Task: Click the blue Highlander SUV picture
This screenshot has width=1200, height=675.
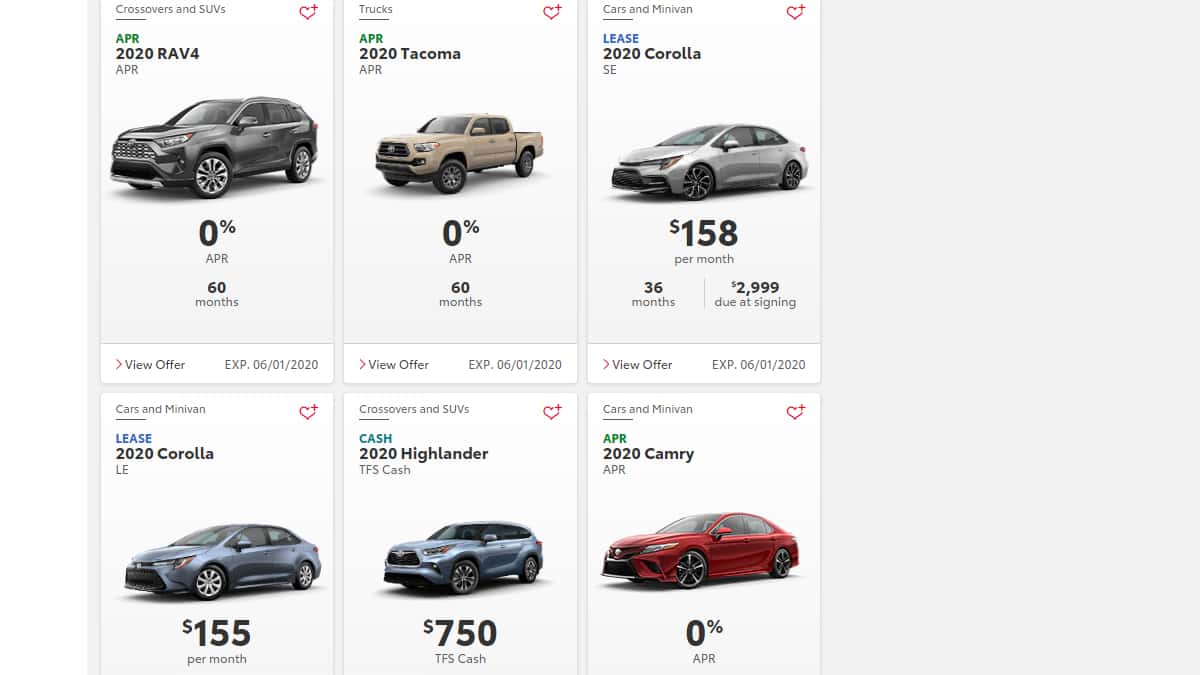Action: click(x=464, y=558)
